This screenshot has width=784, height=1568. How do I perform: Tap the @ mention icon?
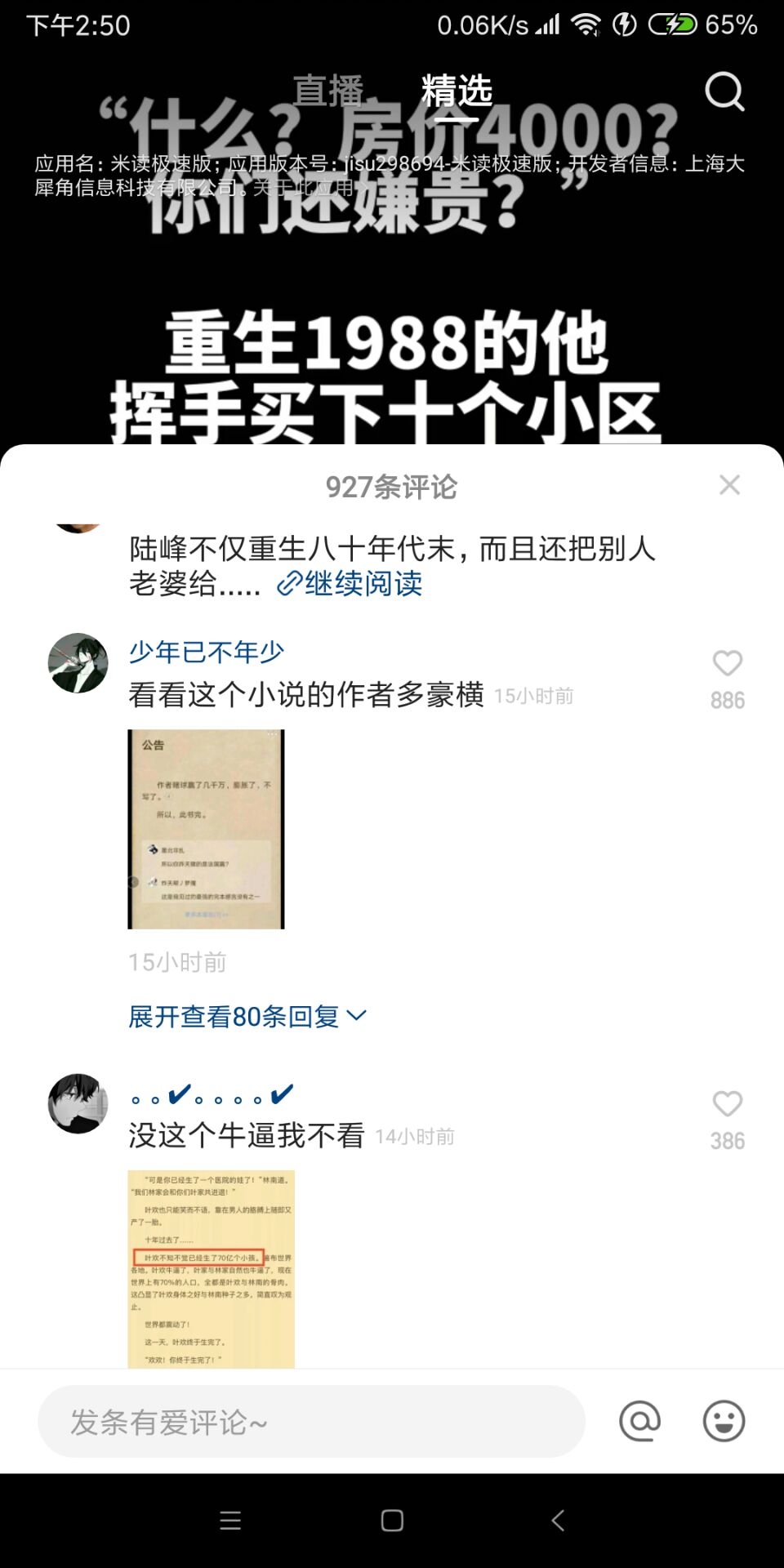coord(639,1421)
